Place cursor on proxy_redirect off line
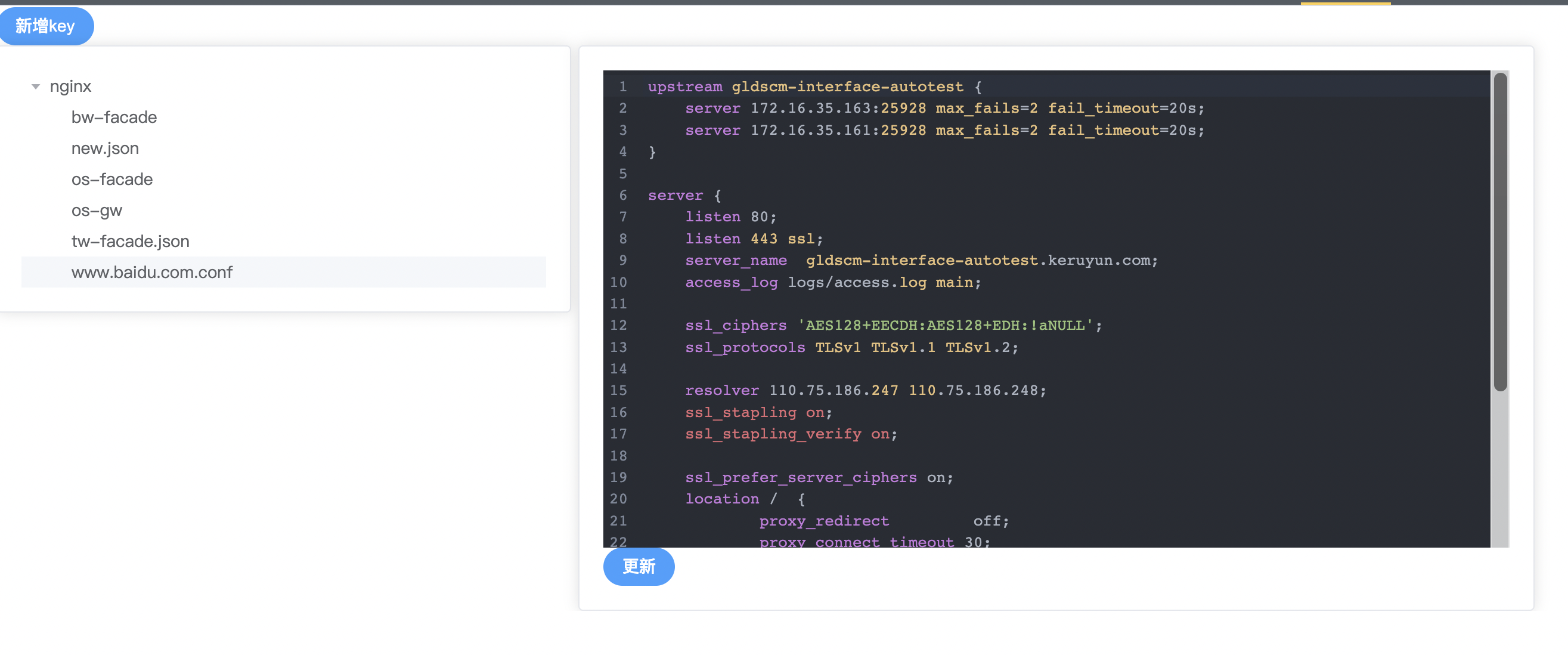Image resolution: width=1568 pixels, height=655 pixels. tap(883, 521)
